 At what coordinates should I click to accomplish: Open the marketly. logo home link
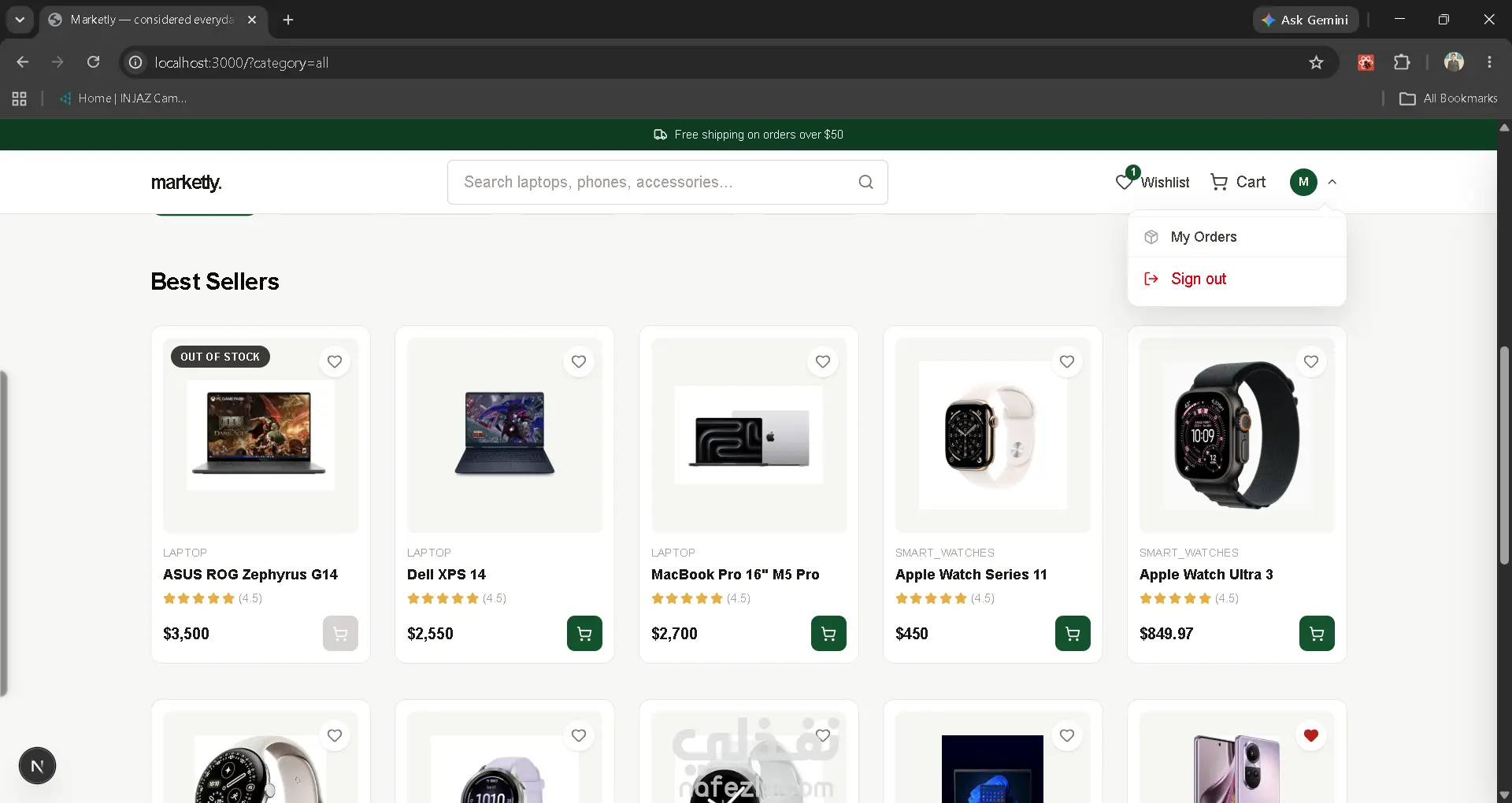tap(187, 183)
